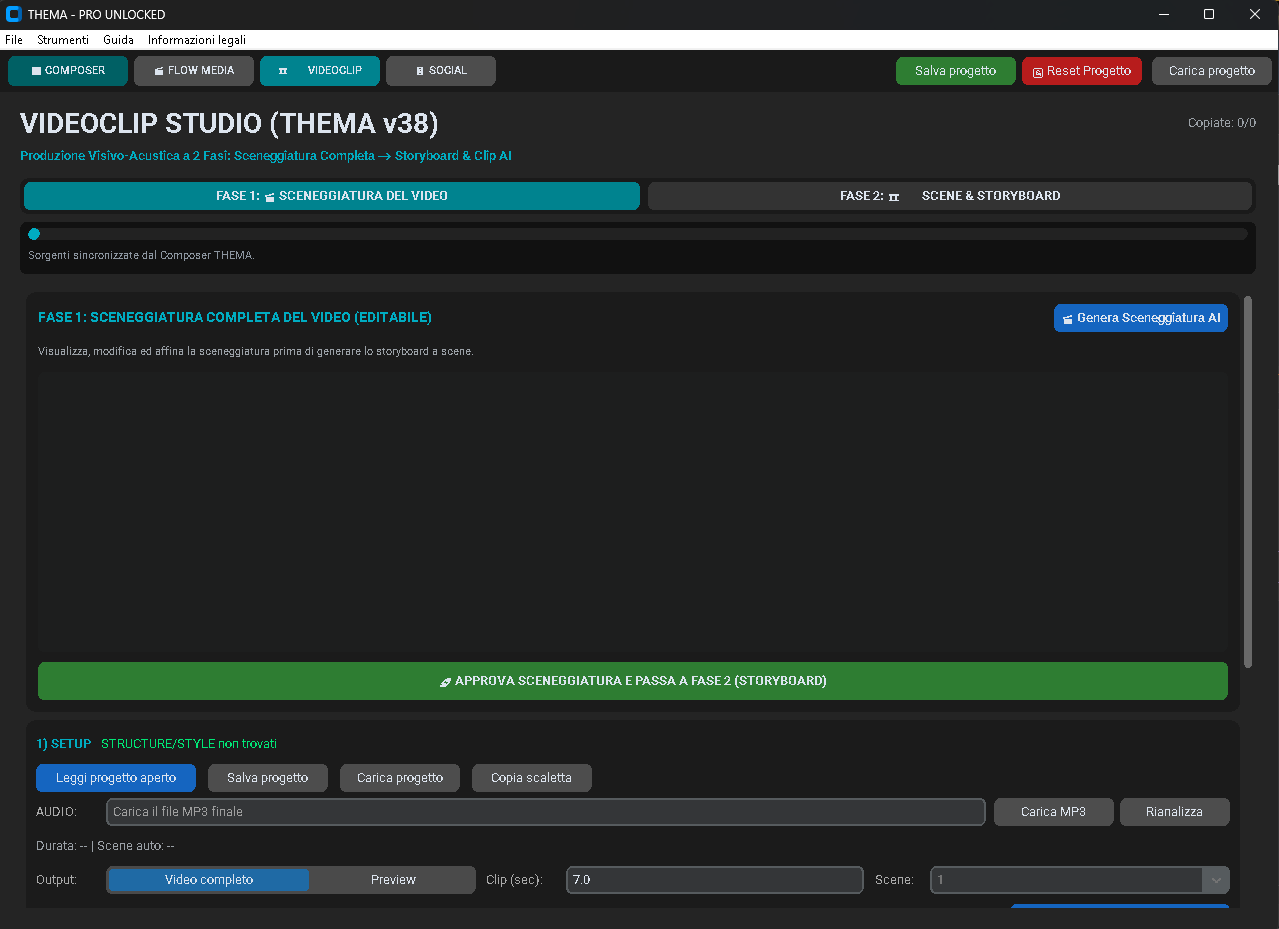Viewport: 1279px width, 929px height.
Task: Click Genera Sceneggiatura AI button
Action: (1141, 318)
